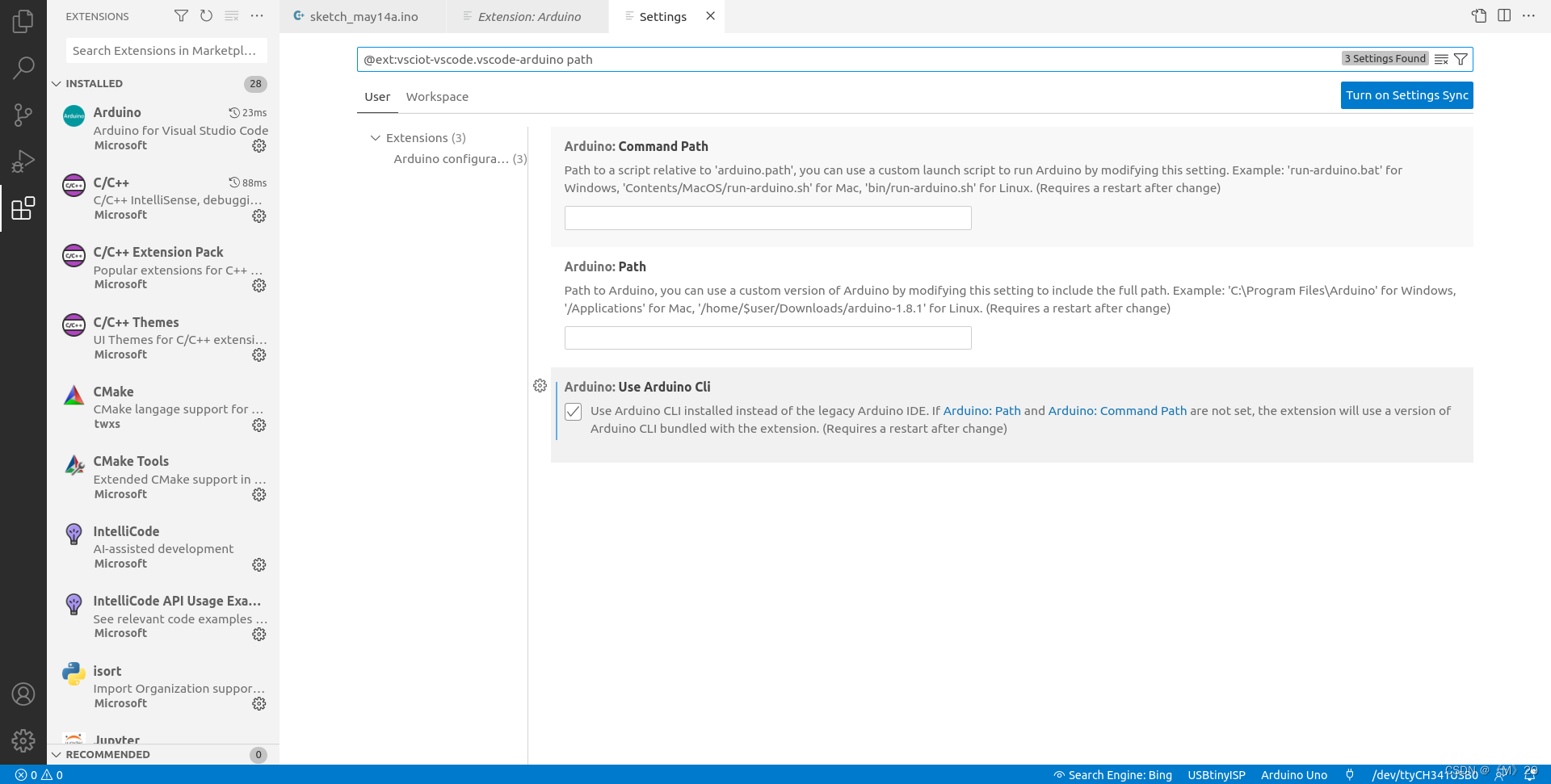Click inside the Arduino: Path input field
Image resolution: width=1551 pixels, height=784 pixels.
[767, 337]
